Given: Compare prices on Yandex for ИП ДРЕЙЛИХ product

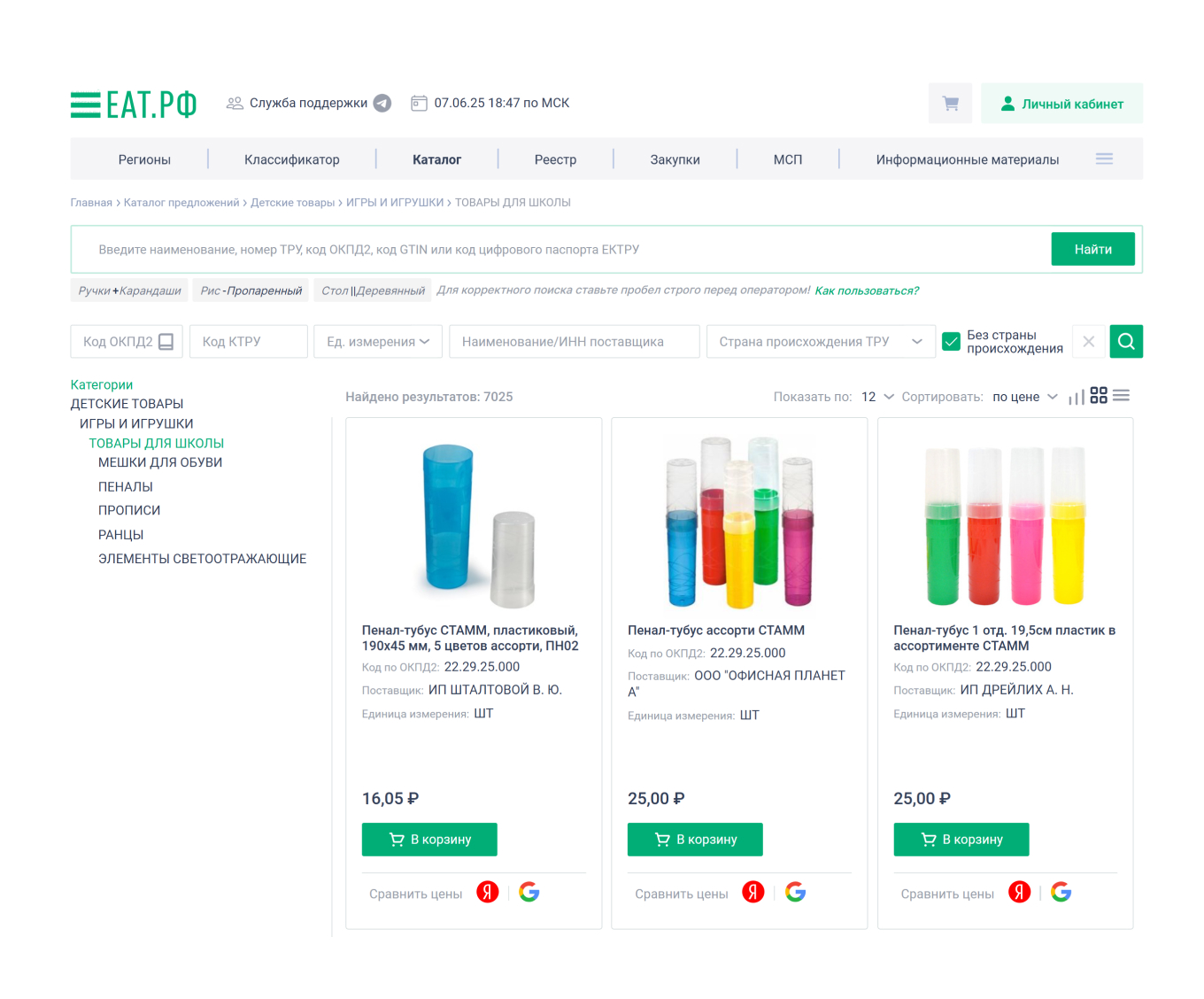Looking at the screenshot, I should [1019, 893].
